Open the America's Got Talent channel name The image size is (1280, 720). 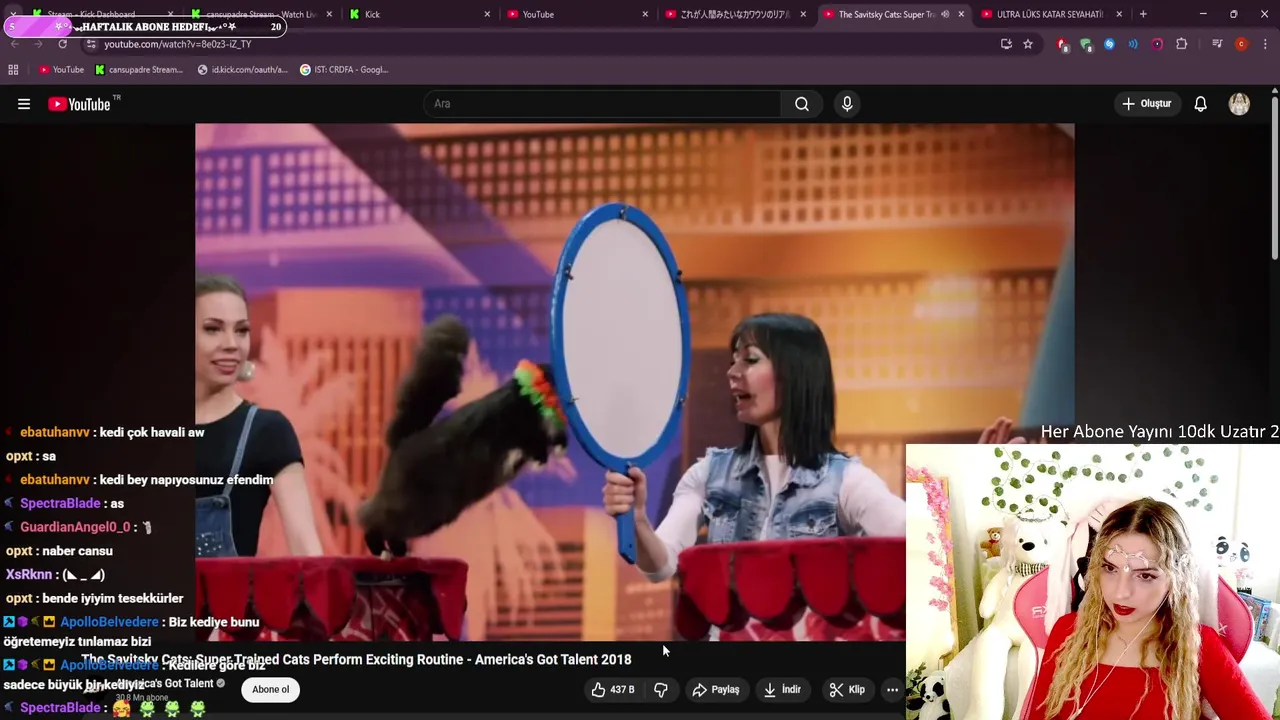164,684
